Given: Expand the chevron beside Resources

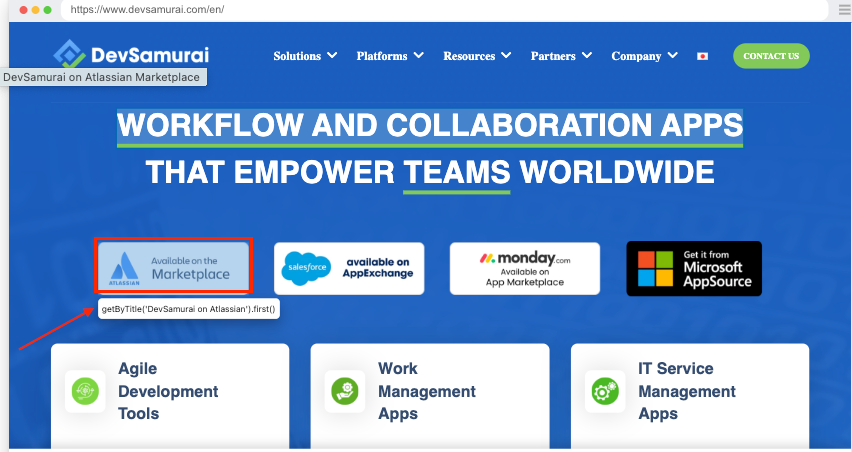Looking at the screenshot, I should (x=506, y=55).
